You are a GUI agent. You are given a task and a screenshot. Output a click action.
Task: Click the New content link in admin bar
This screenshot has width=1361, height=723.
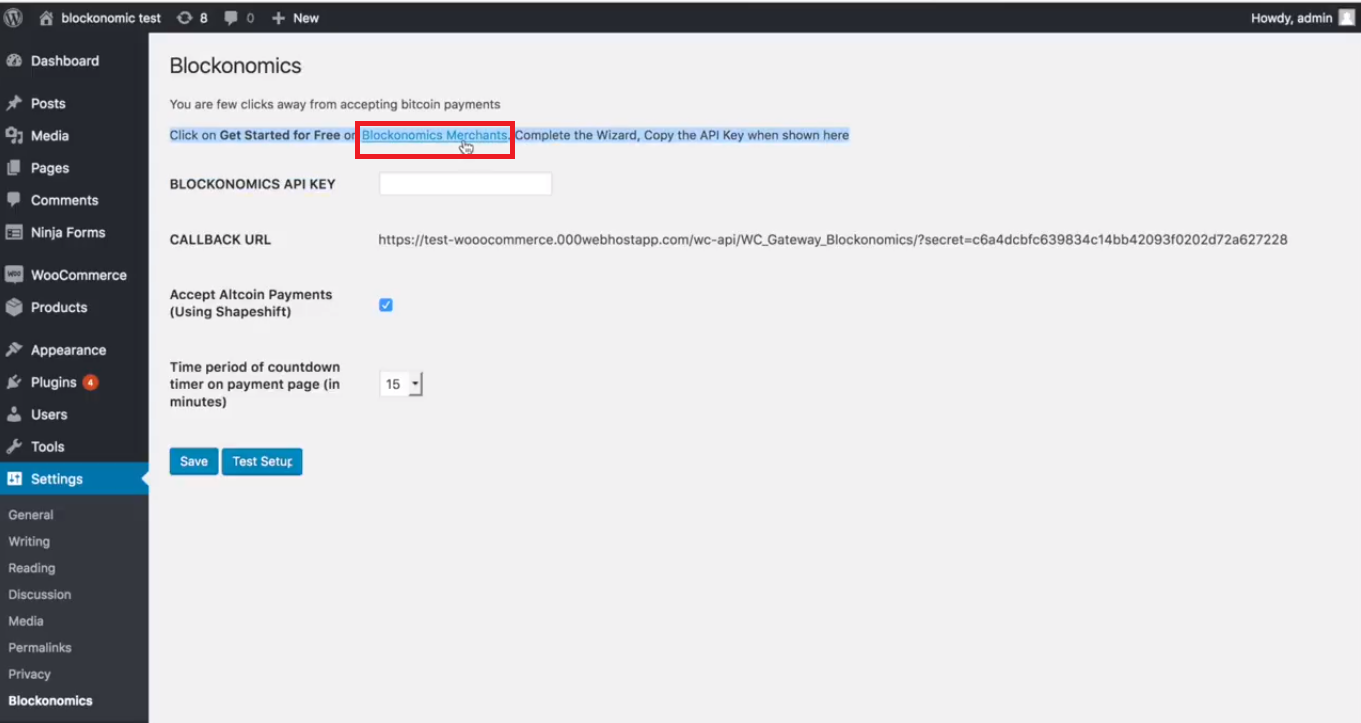tap(306, 18)
